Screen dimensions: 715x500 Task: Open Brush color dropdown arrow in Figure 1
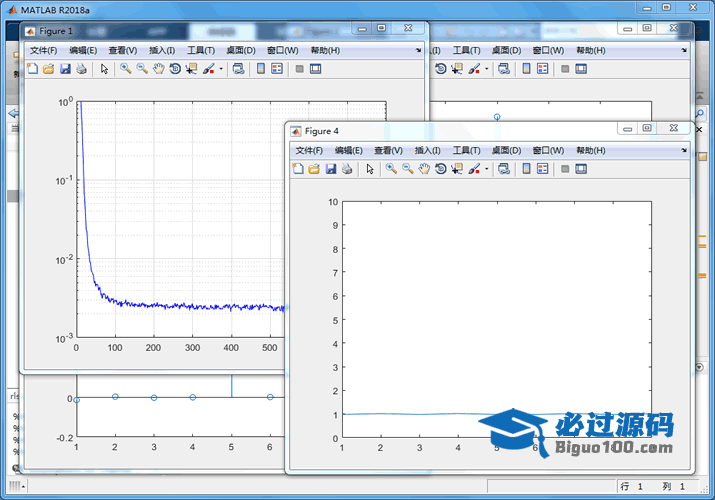pos(221,69)
